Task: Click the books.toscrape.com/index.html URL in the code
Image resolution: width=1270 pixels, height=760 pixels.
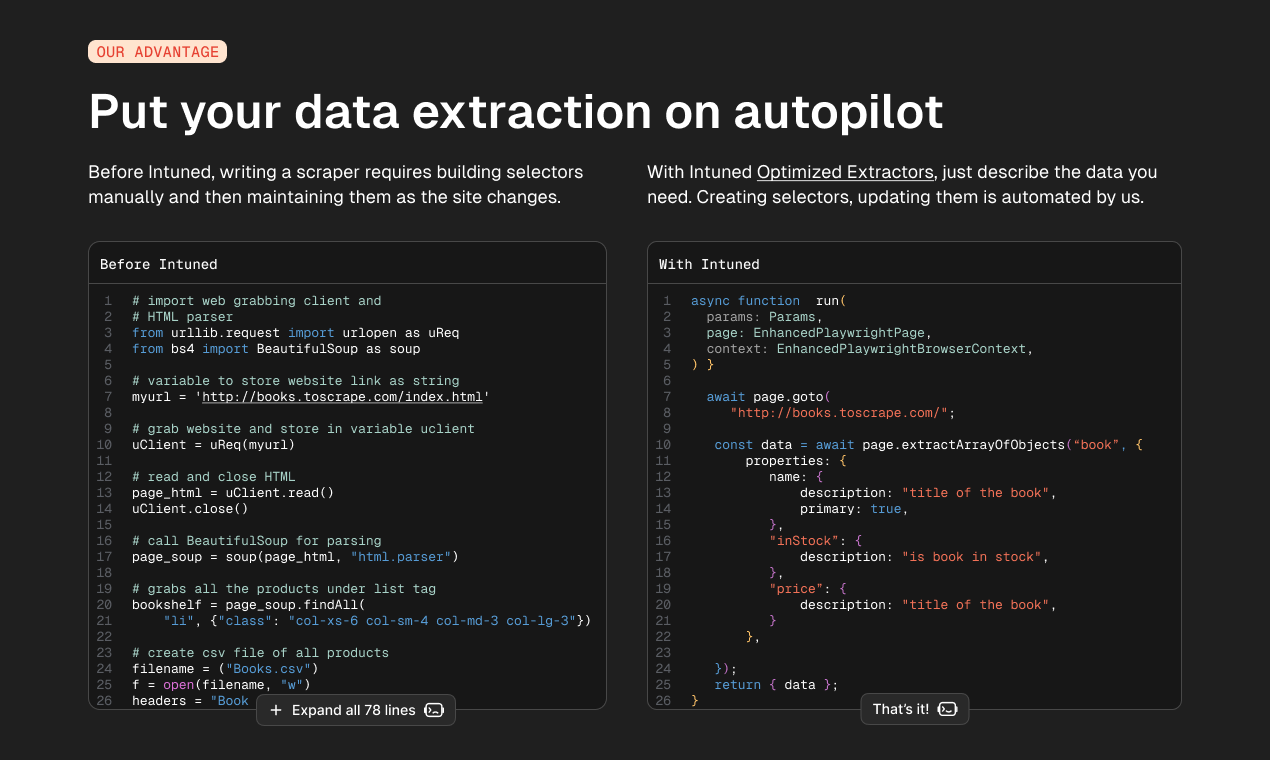Action: 343,397
